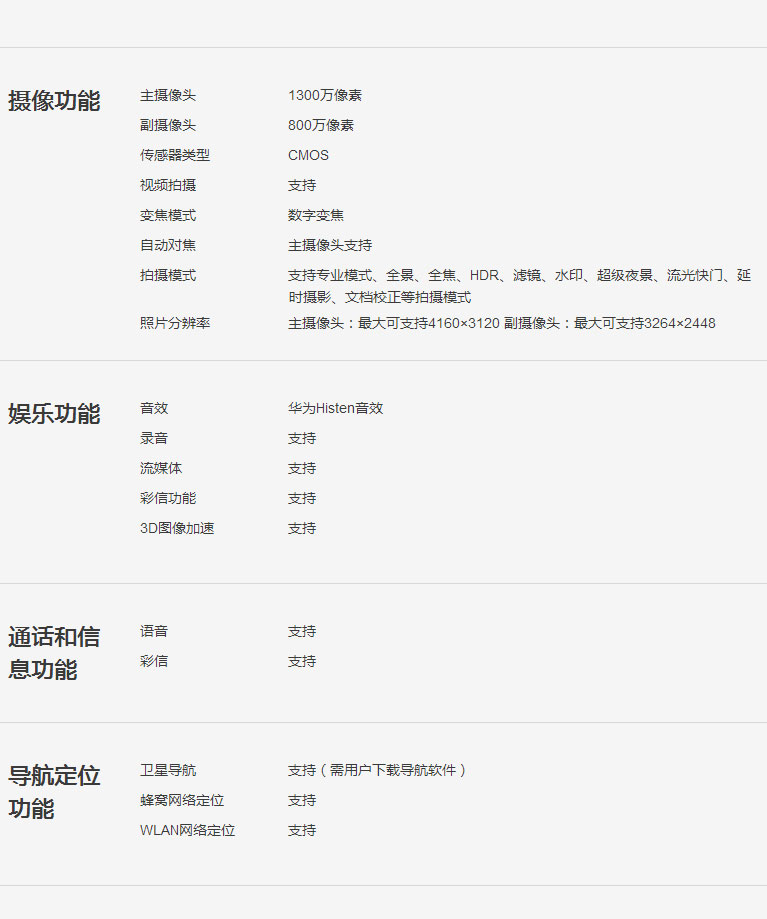Click the 3D图像加速 label
The width and height of the screenshot is (767, 919).
click(177, 528)
